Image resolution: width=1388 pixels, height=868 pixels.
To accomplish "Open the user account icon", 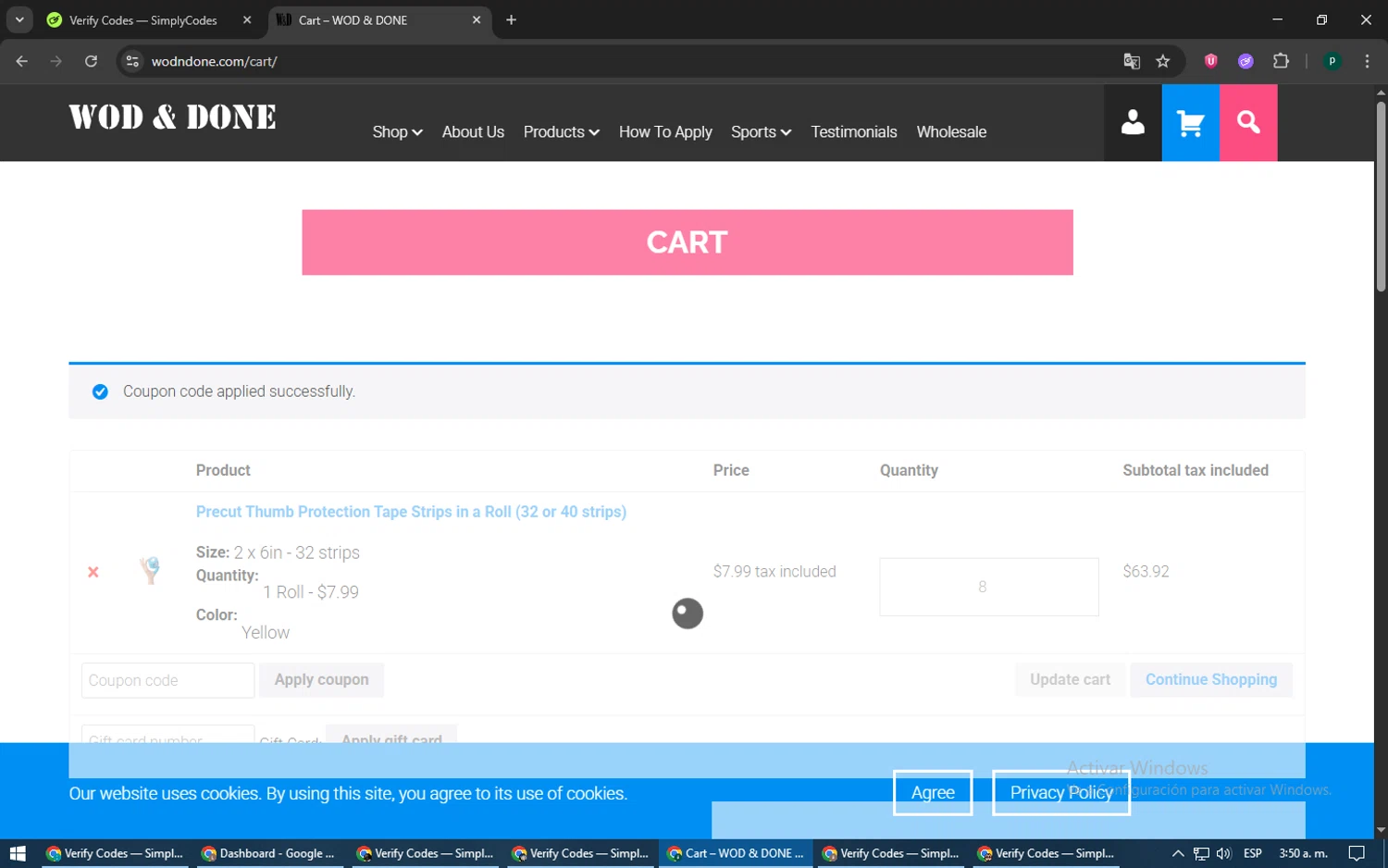I will click(x=1133, y=122).
